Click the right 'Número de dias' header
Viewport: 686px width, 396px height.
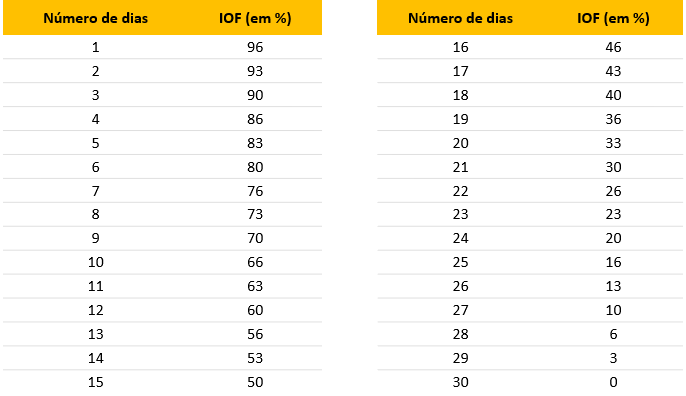(460, 18)
